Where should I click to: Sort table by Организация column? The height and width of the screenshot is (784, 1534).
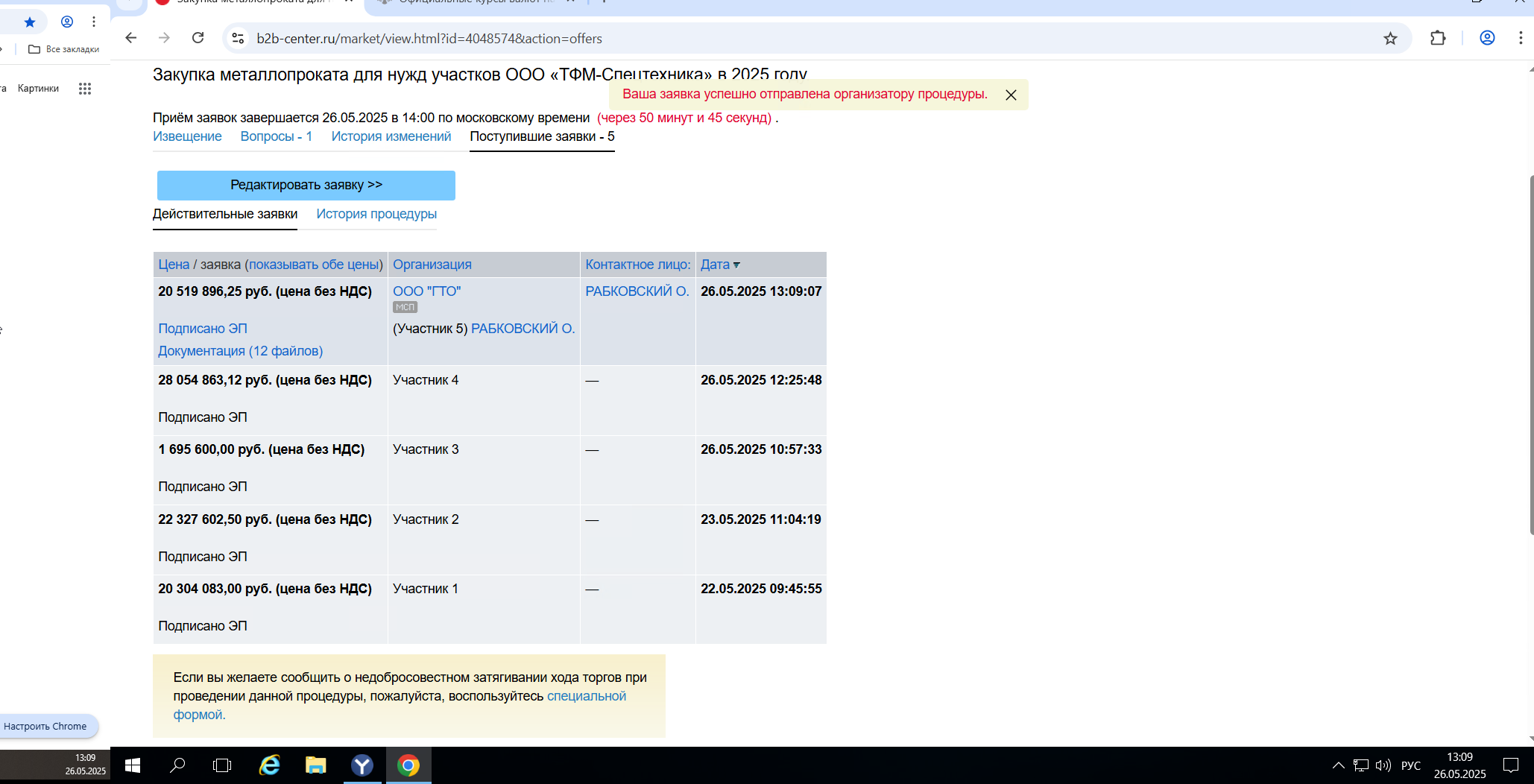432,265
